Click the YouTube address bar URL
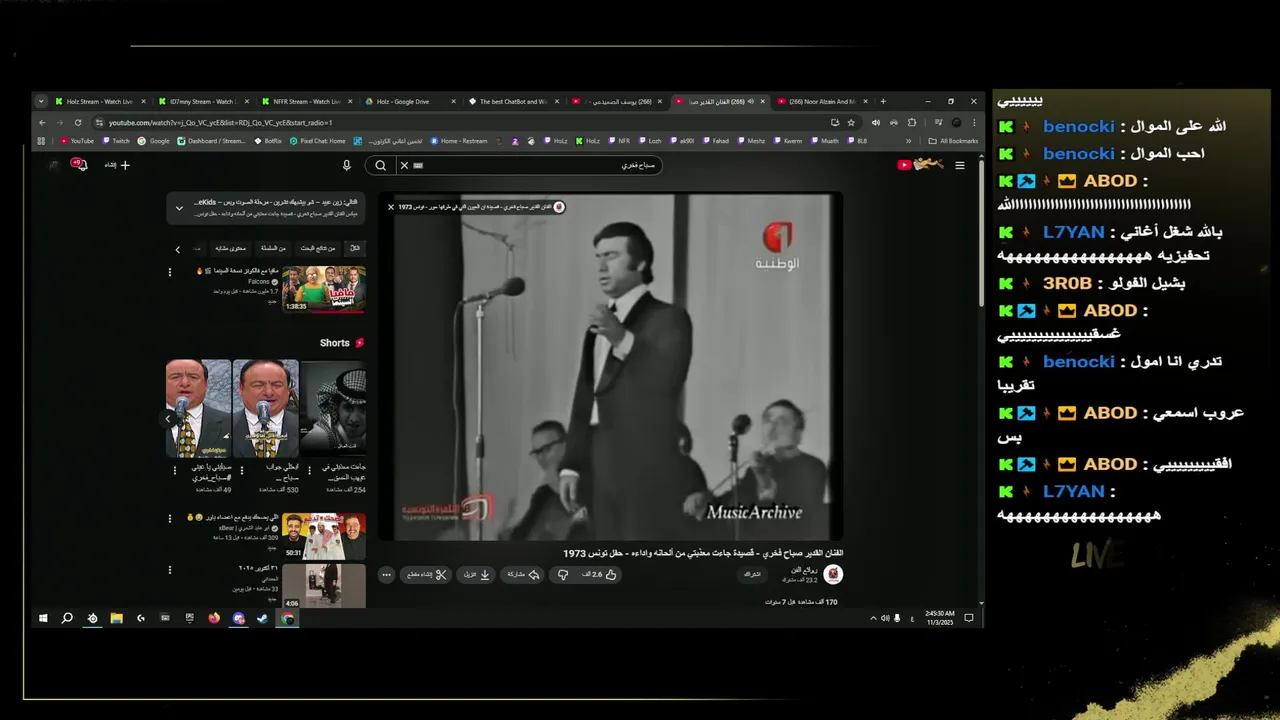Image resolution: width=1280 pixels, height=720 pixels. (220, 123)
